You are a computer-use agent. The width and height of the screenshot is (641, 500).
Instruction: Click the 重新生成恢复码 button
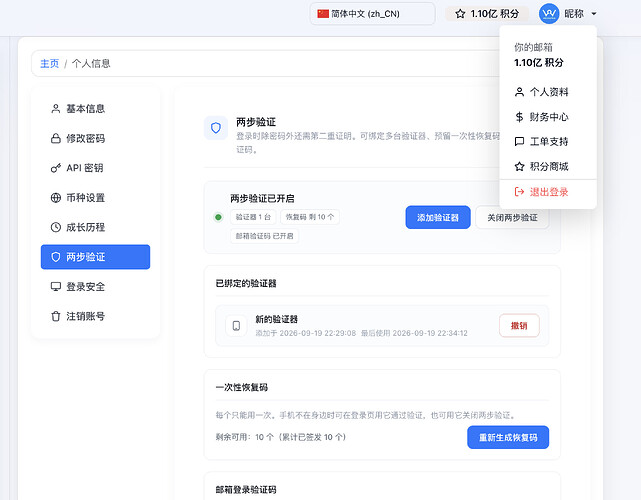point(508,437)
